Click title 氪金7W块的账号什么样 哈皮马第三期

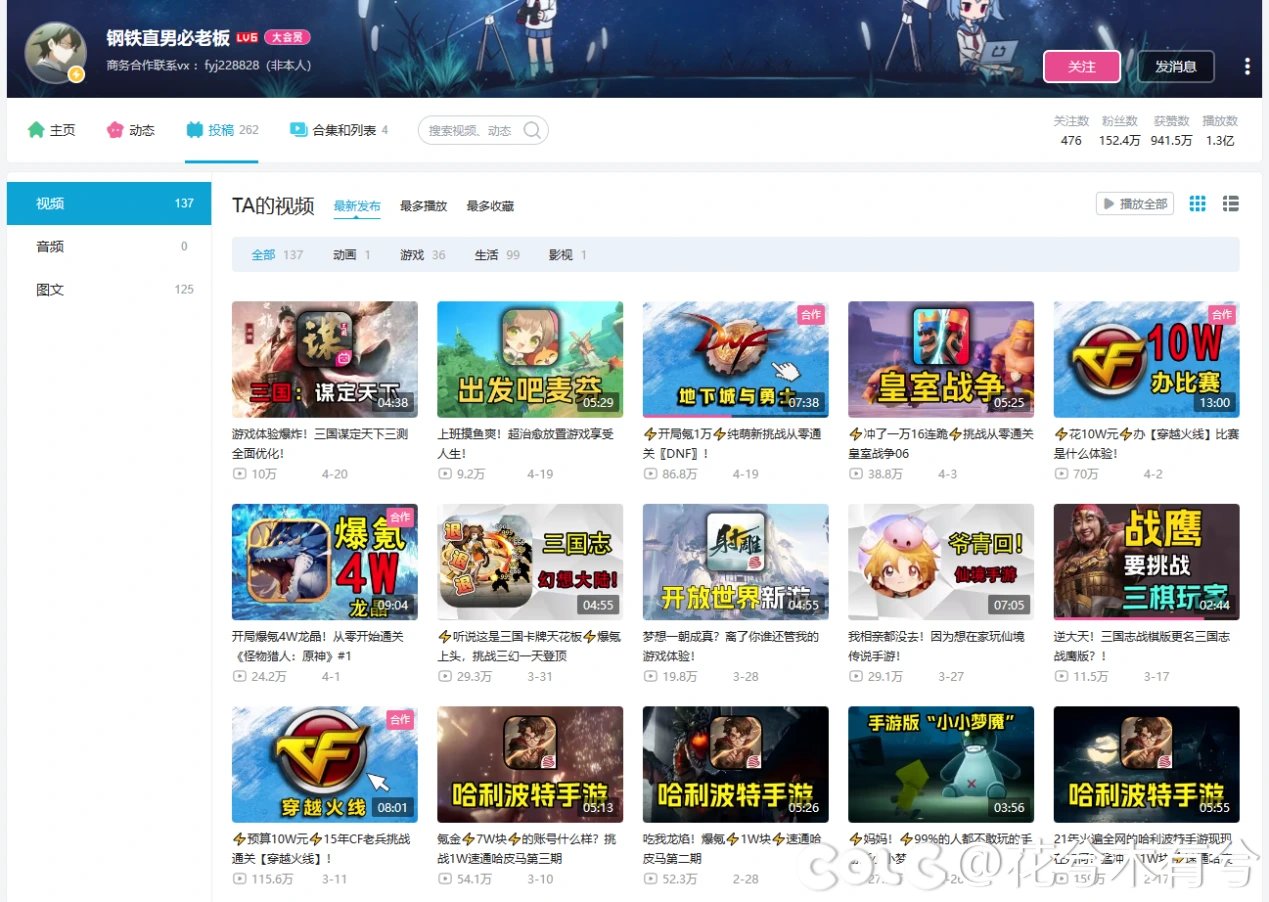click(527, 849)
